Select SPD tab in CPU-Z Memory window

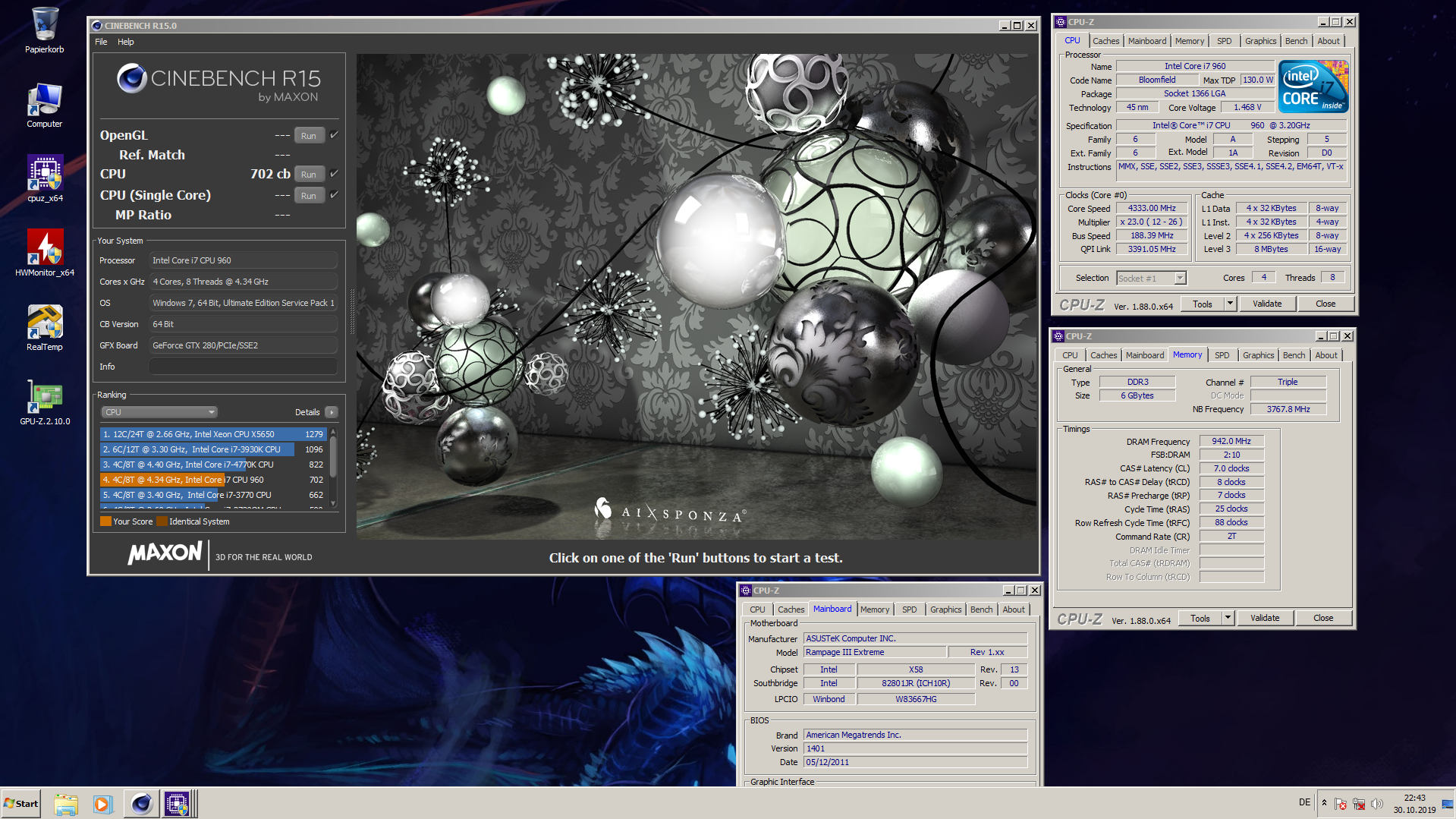[1222, 355]
